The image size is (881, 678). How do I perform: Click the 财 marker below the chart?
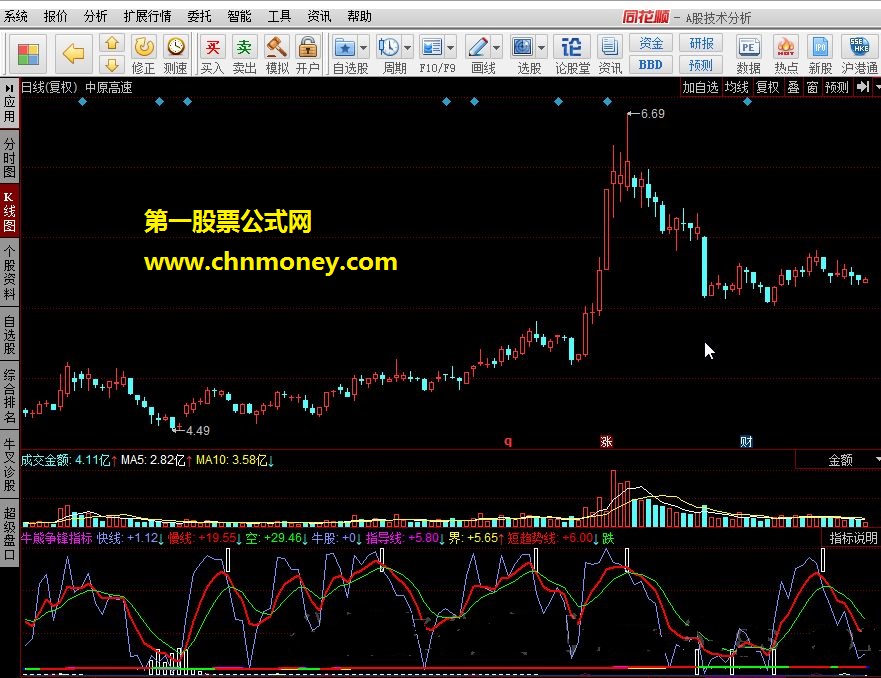(746, 442)
